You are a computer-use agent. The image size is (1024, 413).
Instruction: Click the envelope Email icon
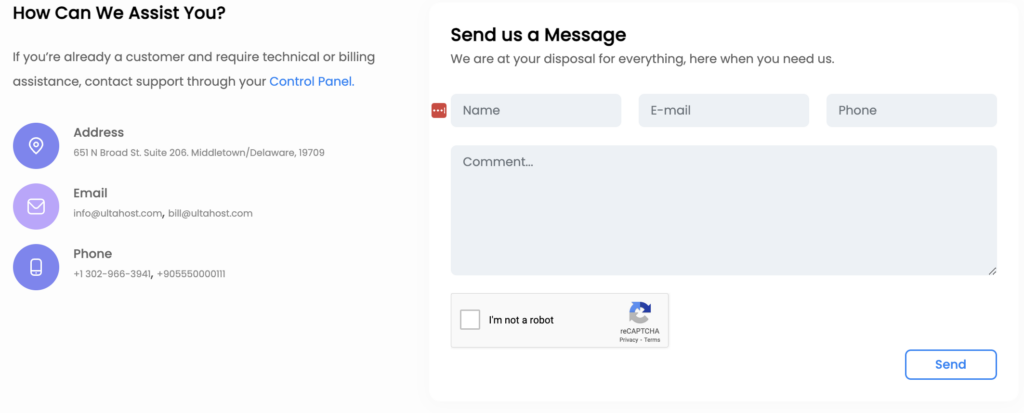[x=36, y=206]
